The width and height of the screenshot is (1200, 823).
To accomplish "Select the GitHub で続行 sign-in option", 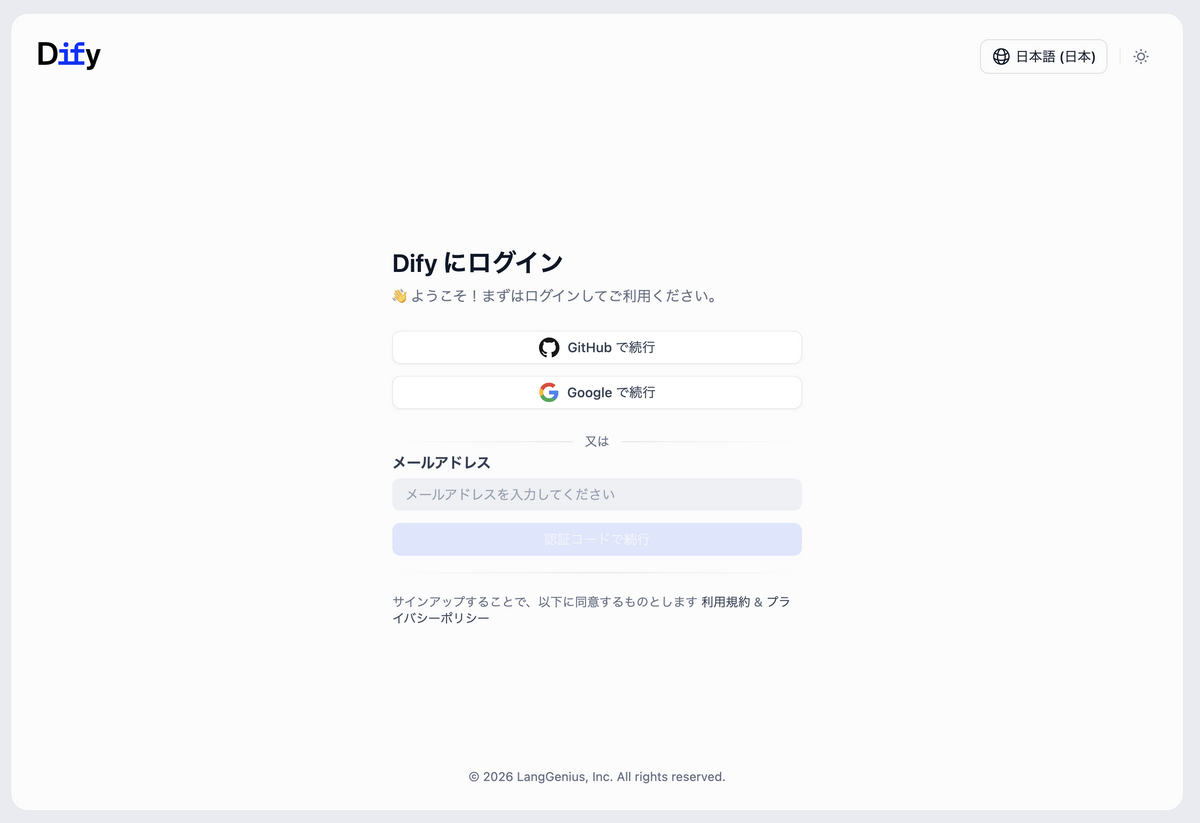I will point(597,347).
